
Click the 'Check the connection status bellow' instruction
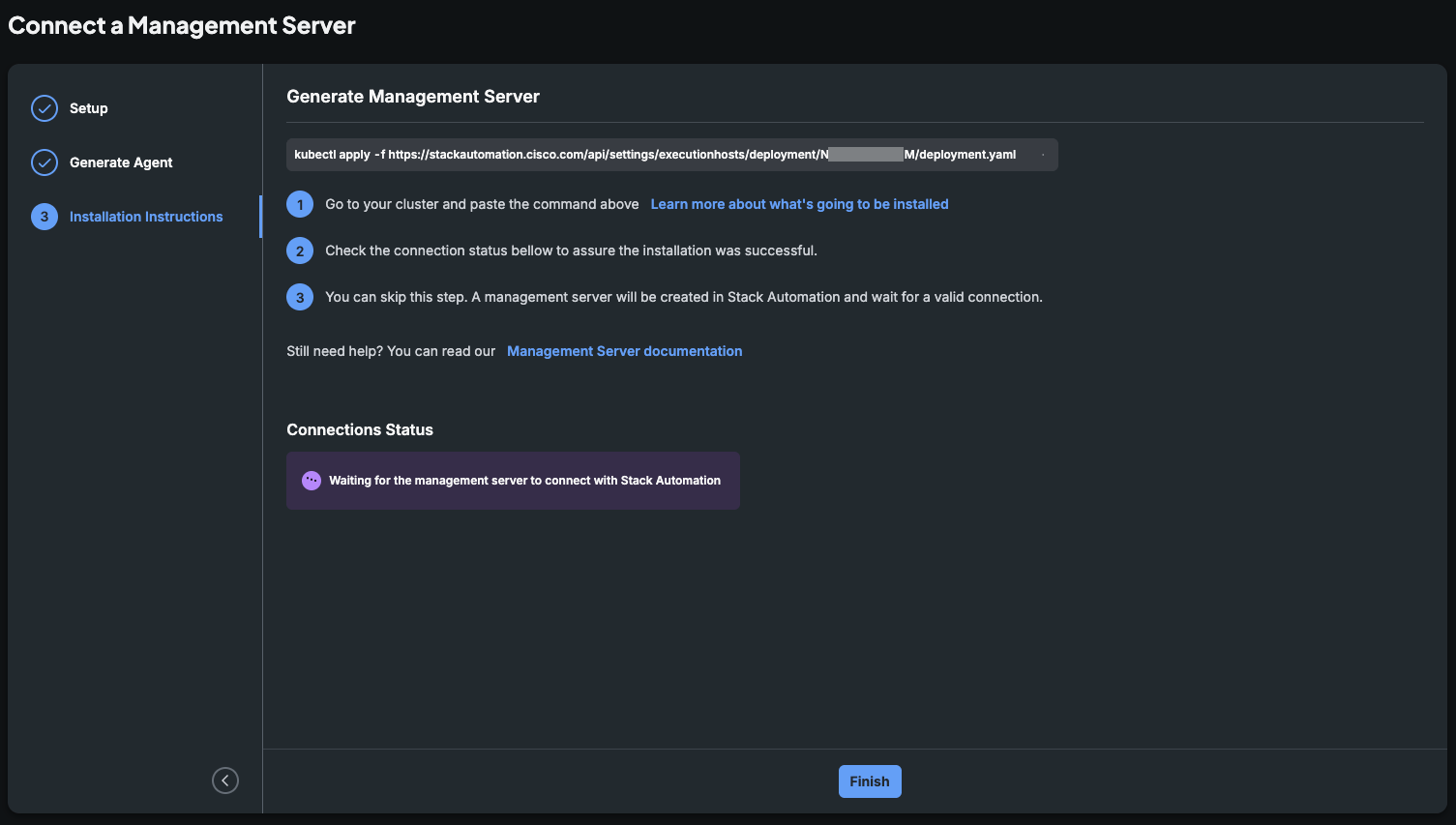tap(571, 250)
